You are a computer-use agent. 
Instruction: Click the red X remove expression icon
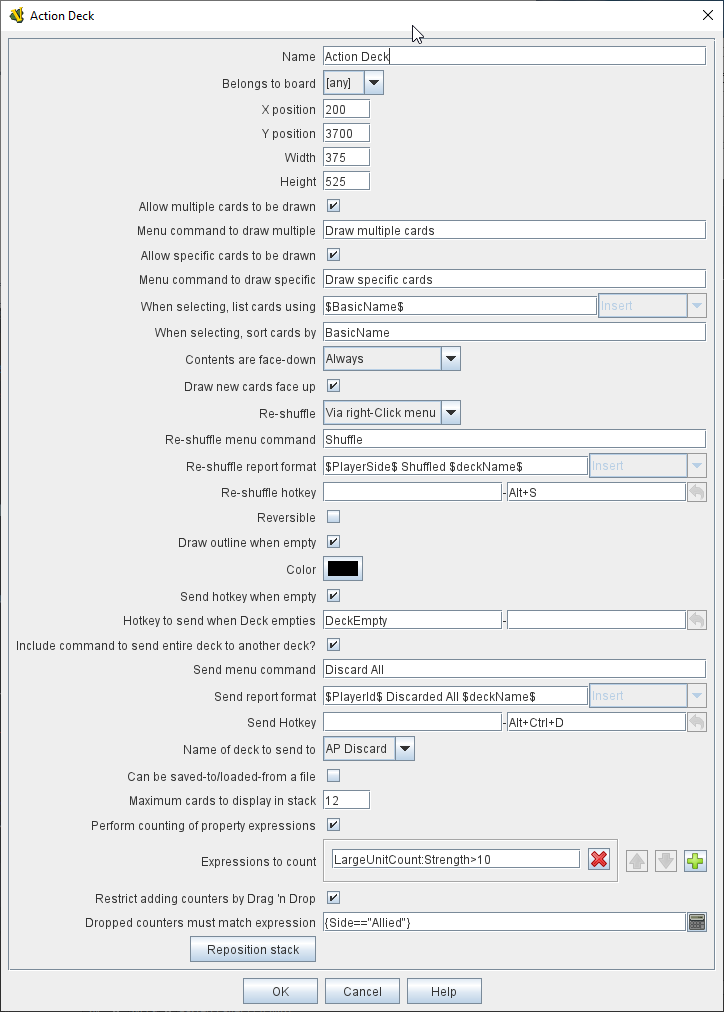pos(598,859)
